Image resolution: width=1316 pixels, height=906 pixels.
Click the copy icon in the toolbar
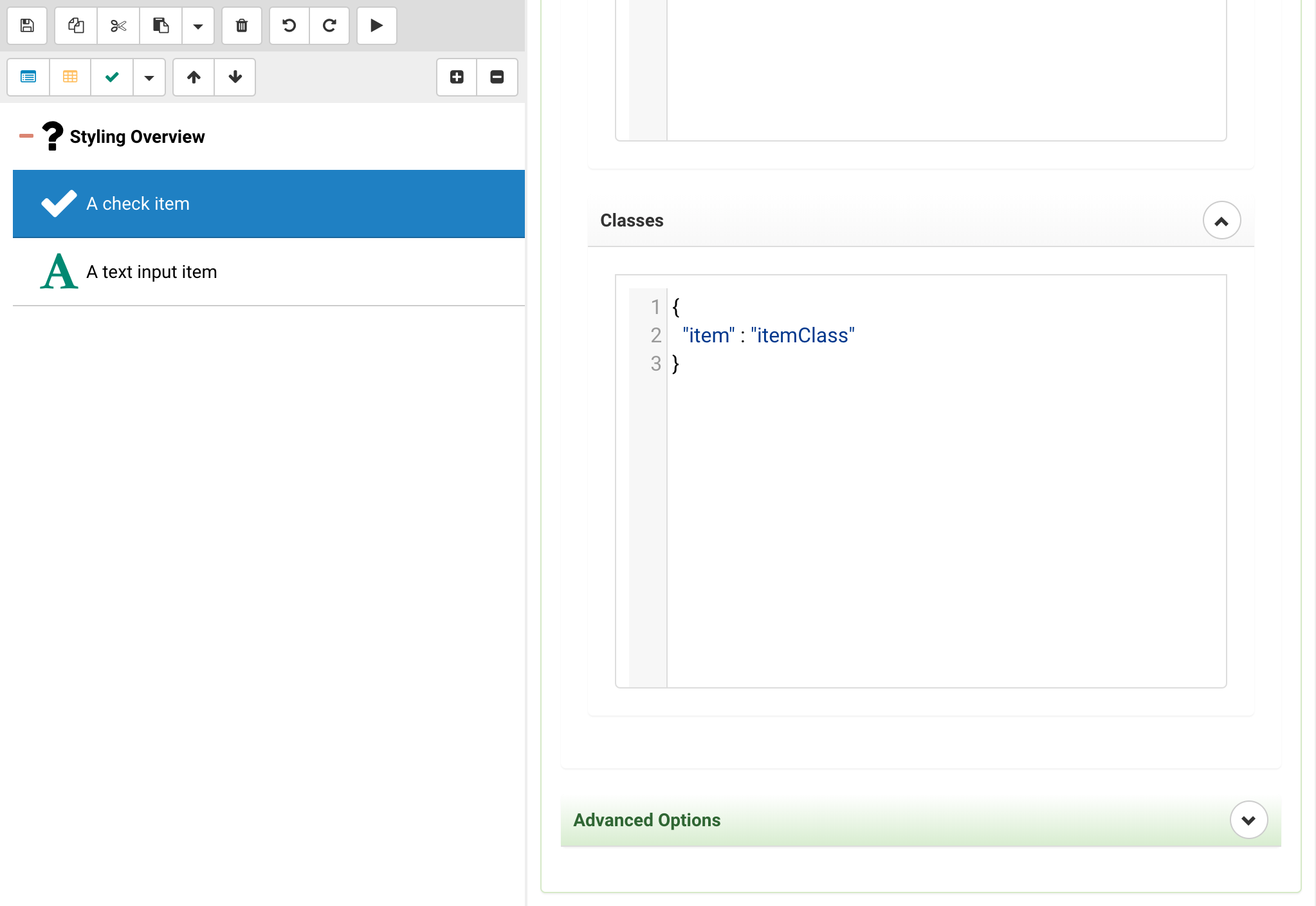(76, 26)
